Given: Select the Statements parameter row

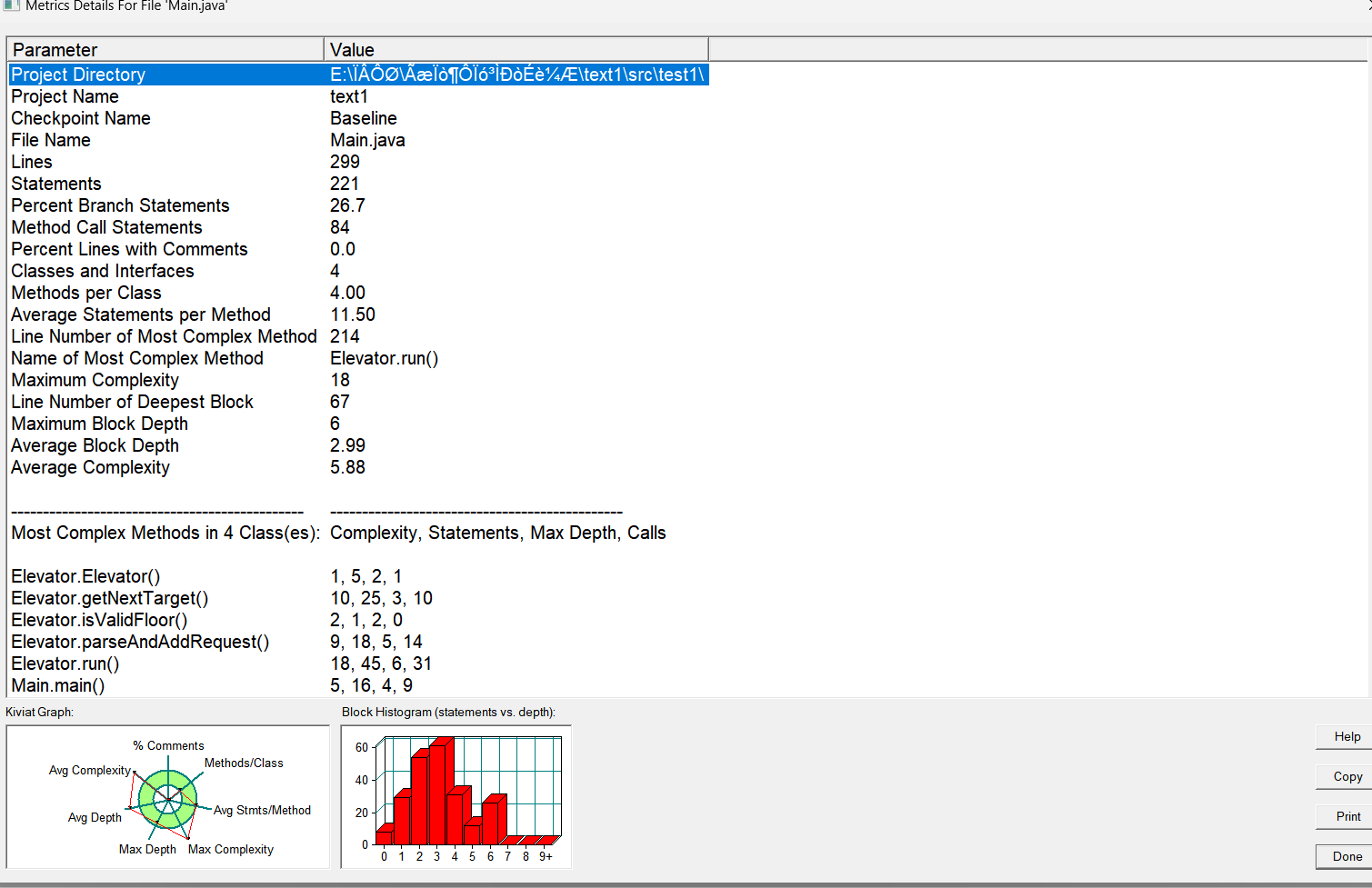Looking at the screenshot, I should [x=358, y=184].
